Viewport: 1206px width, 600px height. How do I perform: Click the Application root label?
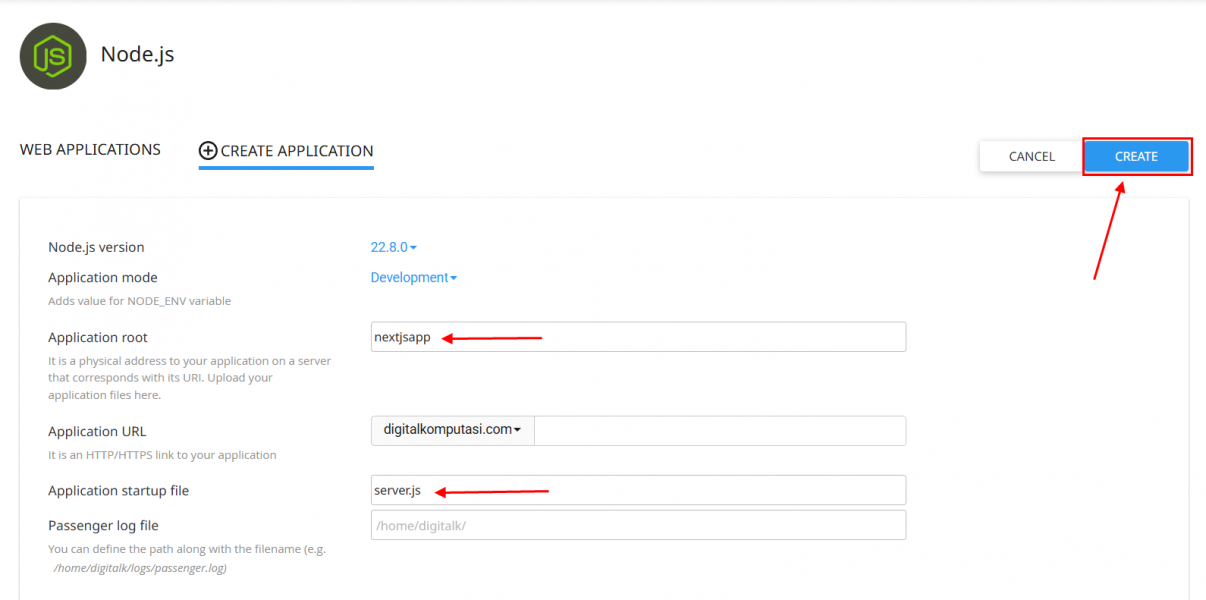tap(98, 337)
